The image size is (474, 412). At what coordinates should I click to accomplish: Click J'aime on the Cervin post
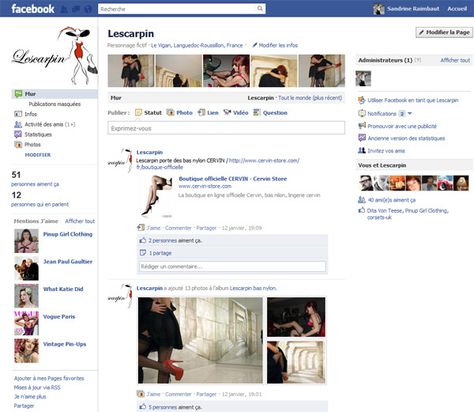pyautogui.click(x=153, y=228)
